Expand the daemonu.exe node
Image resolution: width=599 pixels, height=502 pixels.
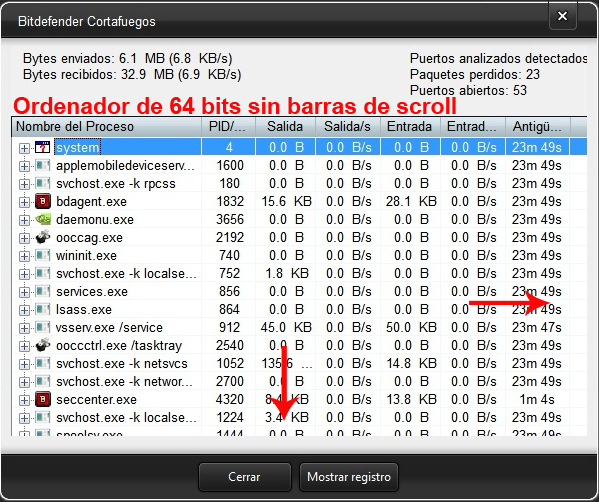pyautogui.click(x=24, y=220)
